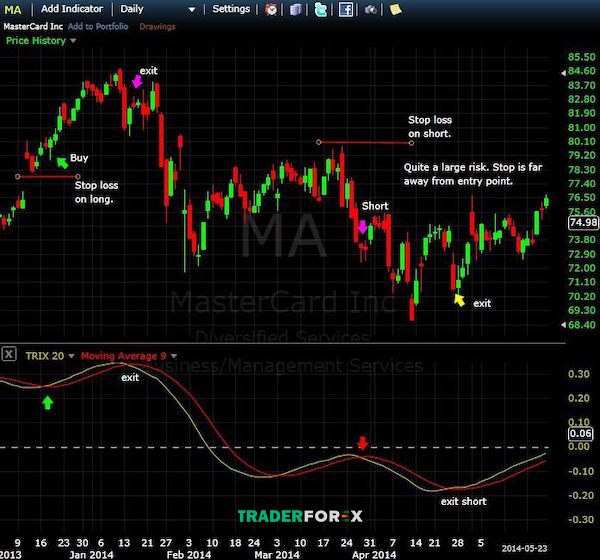600x560 pixels.
Task: Click the stacked database icon in toolbar
Action: (x=295, y=10)
